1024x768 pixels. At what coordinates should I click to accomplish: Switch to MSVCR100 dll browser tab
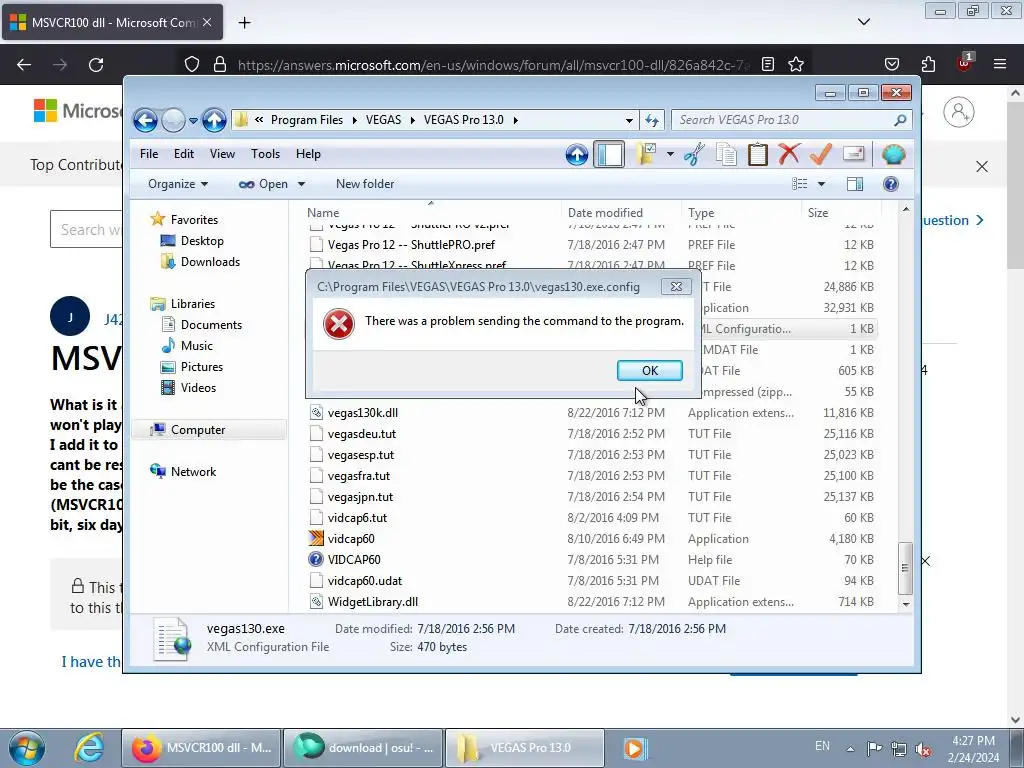[112, 22]
